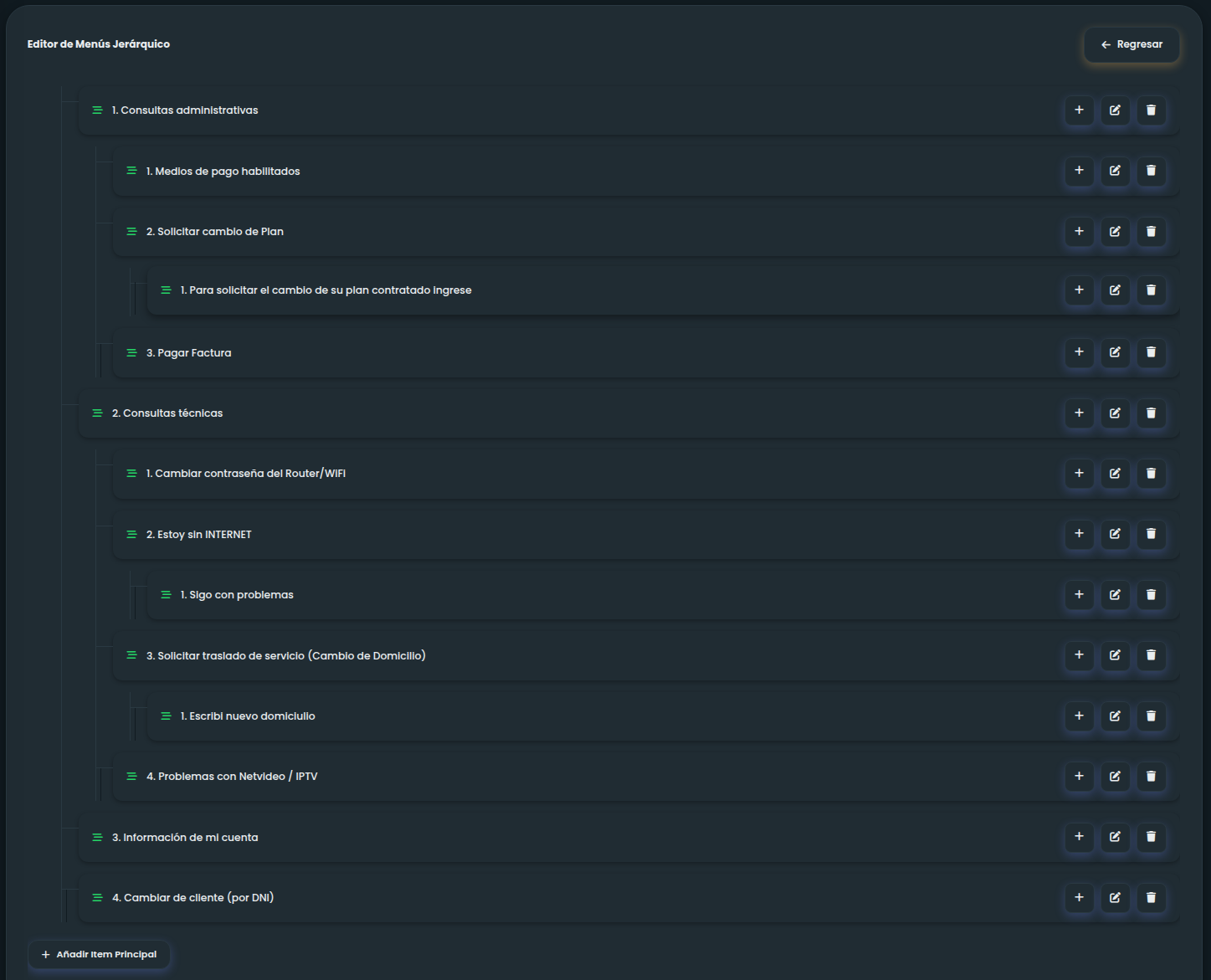Image resolution: width=1211 pixels, height=980 pixels.
Task: Click the edit icon for 'Información de mi cuenta'
Action: click(1115, 837)
